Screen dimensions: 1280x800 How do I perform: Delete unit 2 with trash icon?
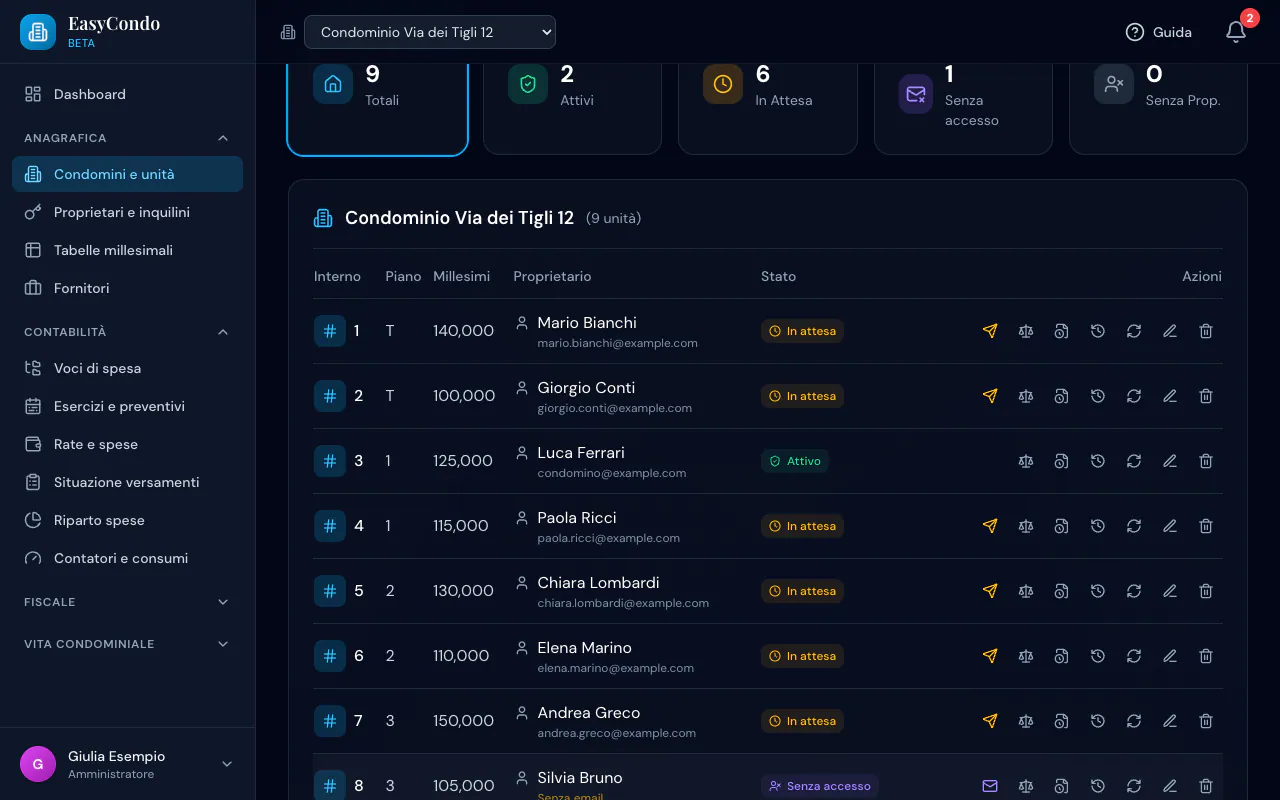[x=1206, y=396]
